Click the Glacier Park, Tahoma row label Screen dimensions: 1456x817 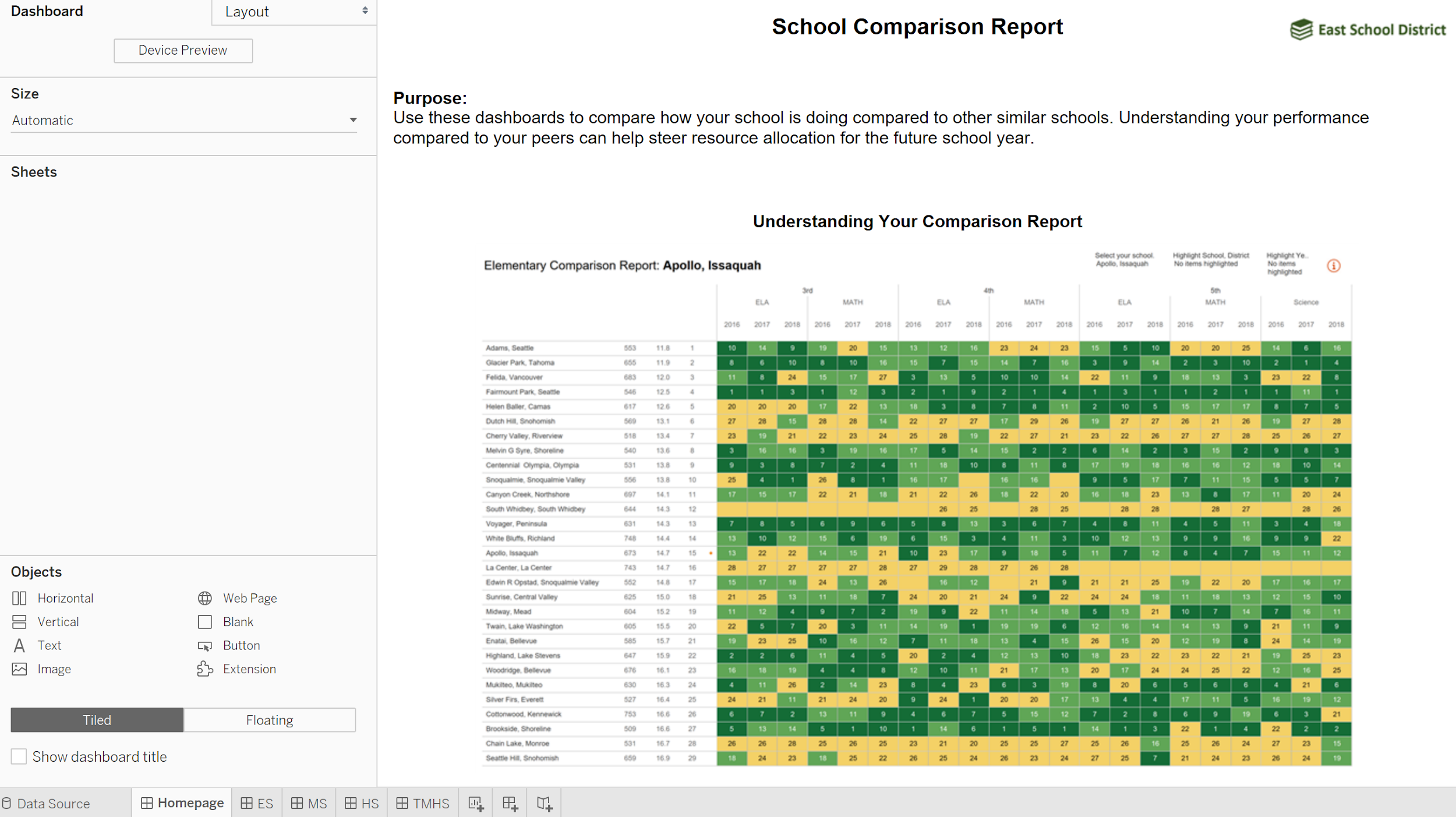pyautogui.click(x=520, y=362)
